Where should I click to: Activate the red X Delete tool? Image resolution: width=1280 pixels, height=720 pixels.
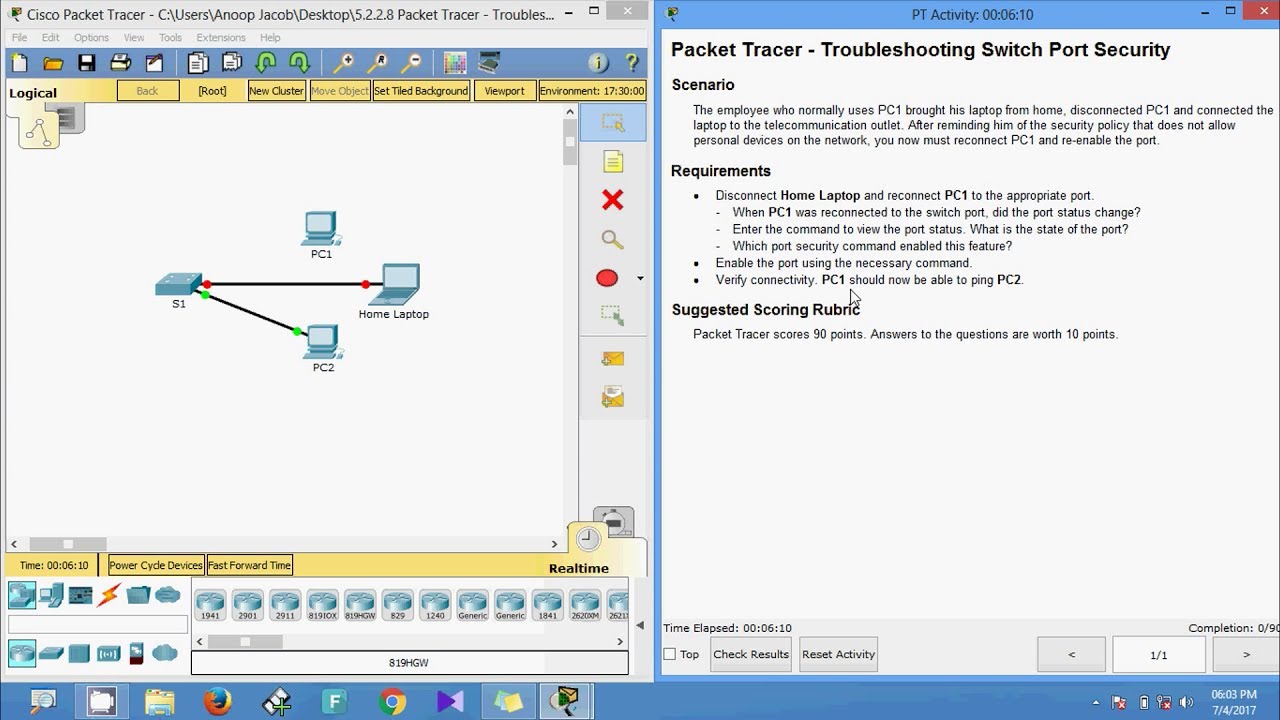tap(613, 200)
